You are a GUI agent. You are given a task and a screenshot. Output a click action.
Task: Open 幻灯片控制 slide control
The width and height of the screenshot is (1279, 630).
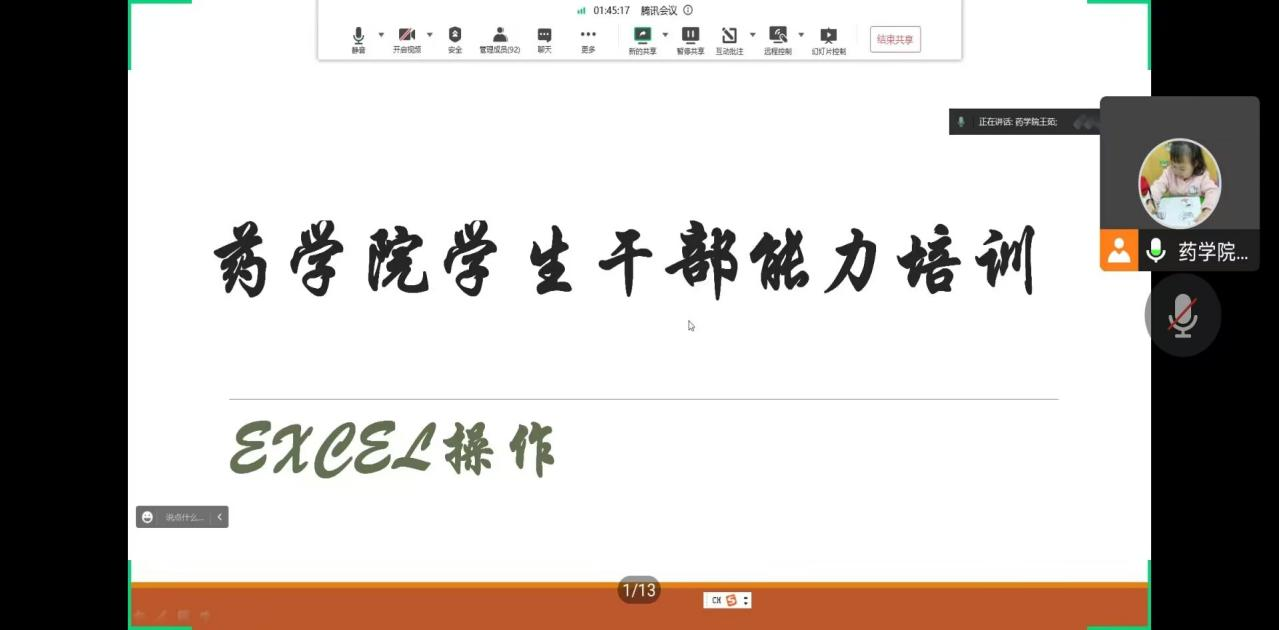click(x=828, y=36)
